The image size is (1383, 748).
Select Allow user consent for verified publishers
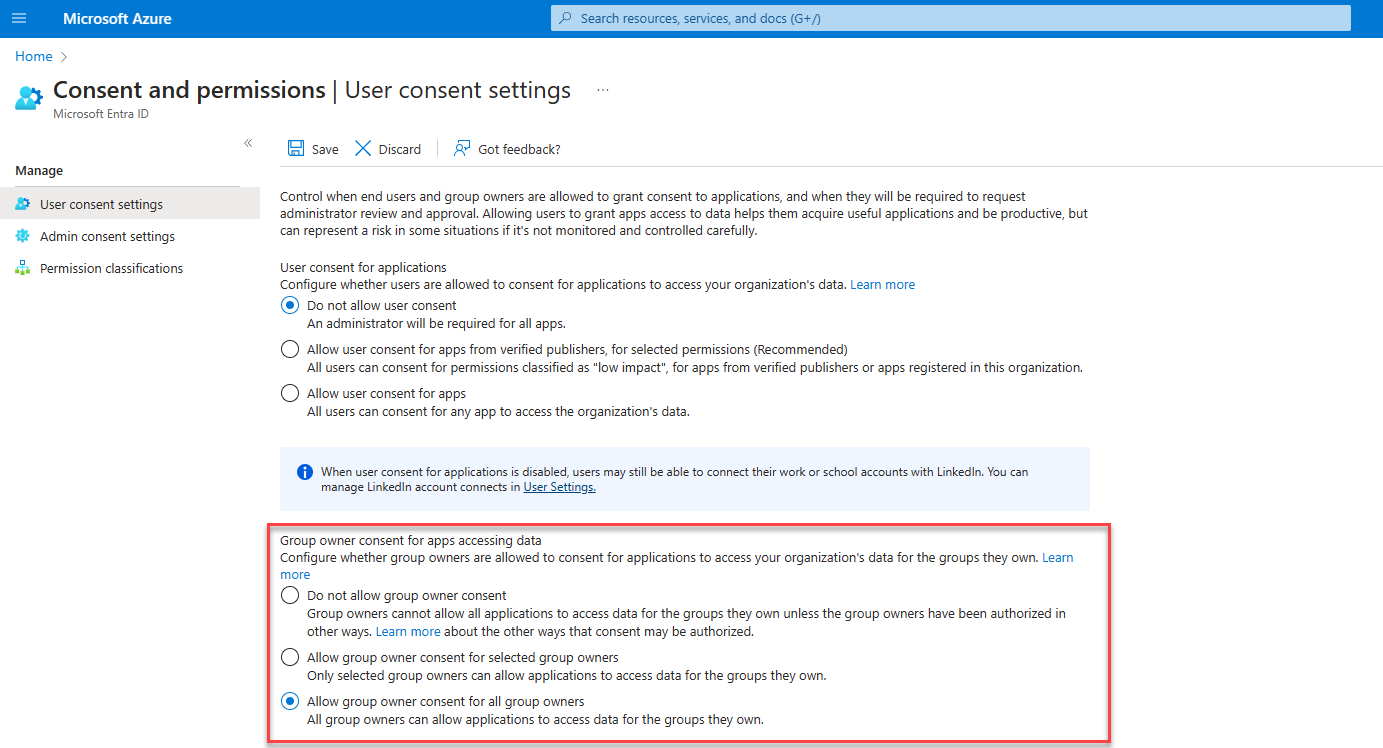tap(290, 349)
